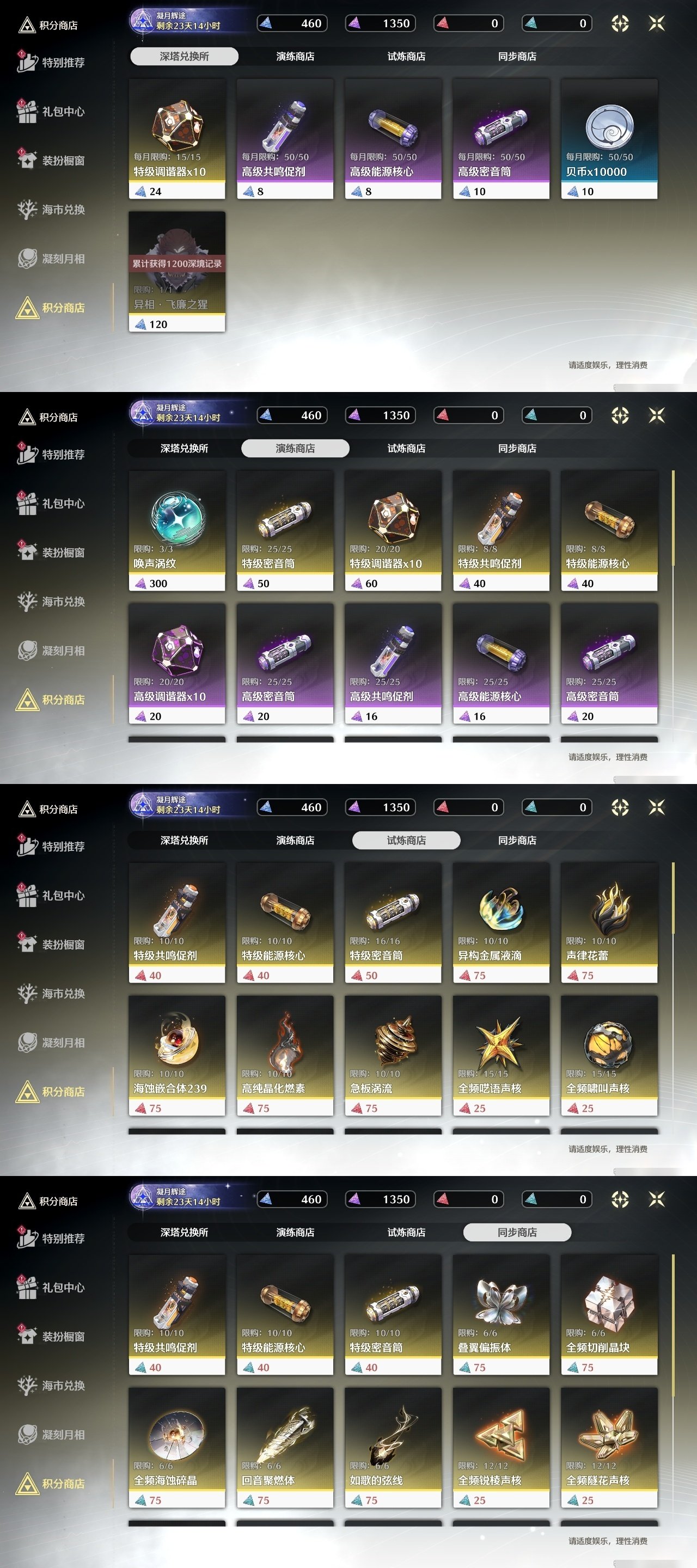
Task: Open the locked 异相·飞廉之猩 reward card
Action: click(176, 272)
